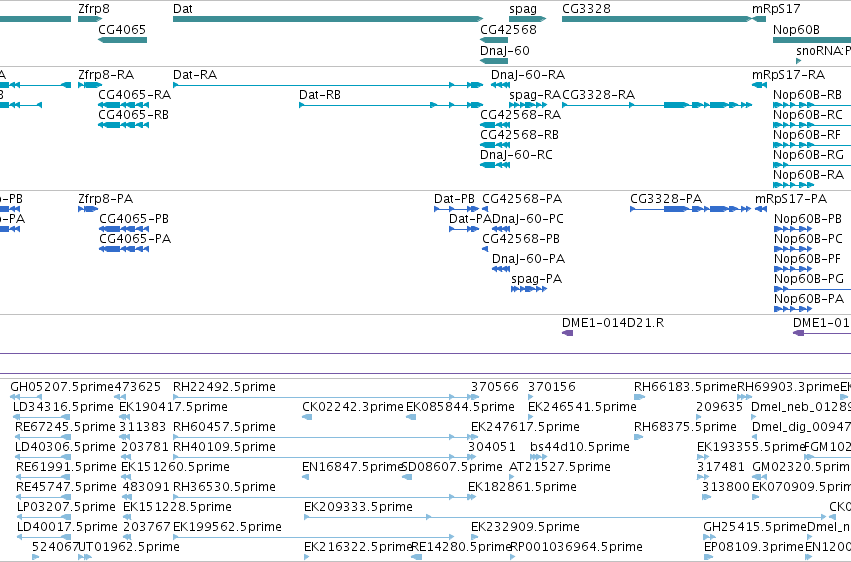This screenshot has height=562, width=851.
Task: Select the mRpS17-PA protein label
Action: pos(791,199)
